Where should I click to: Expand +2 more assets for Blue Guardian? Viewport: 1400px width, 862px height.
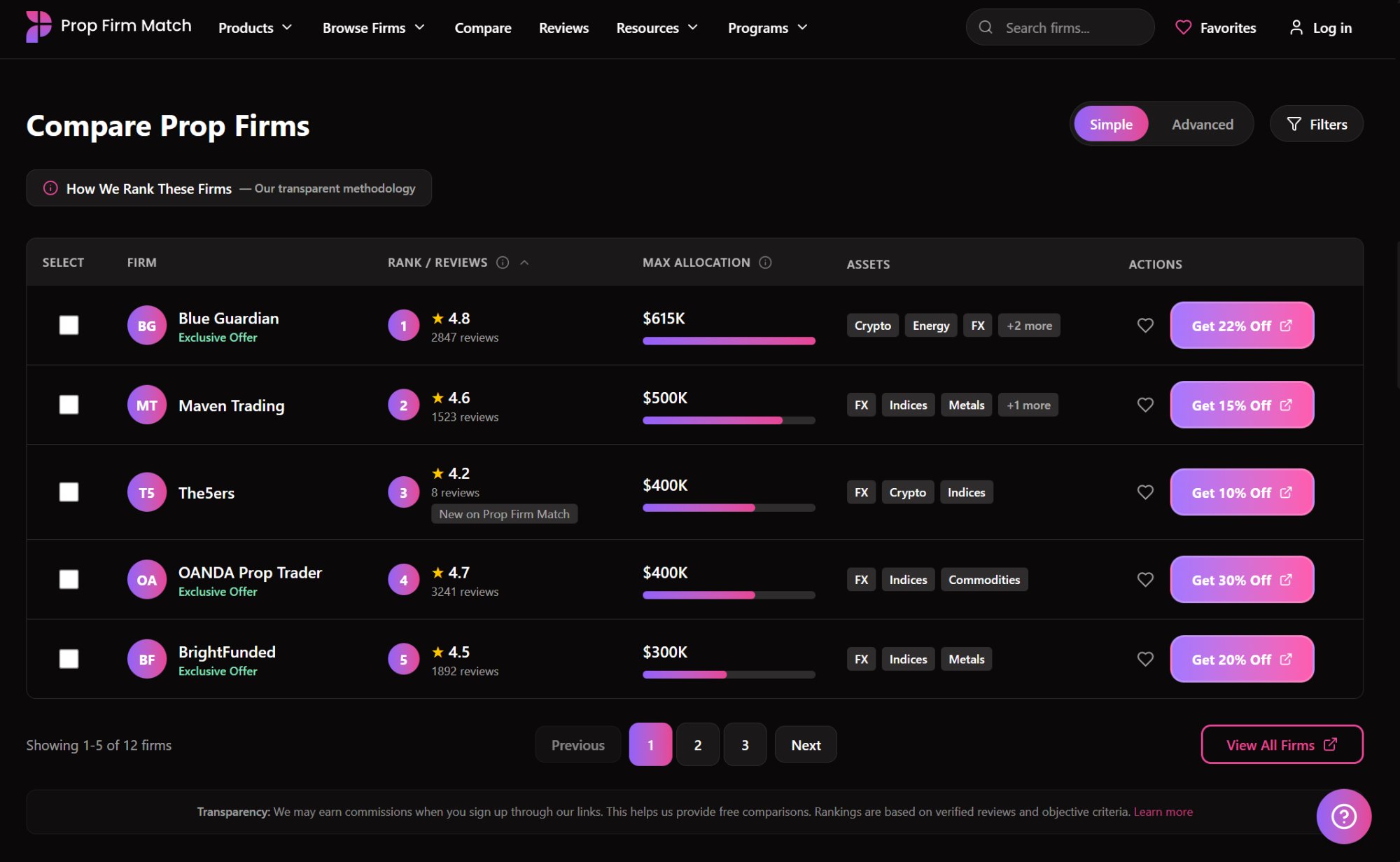pyautogui.click(x=1029, y=325)
